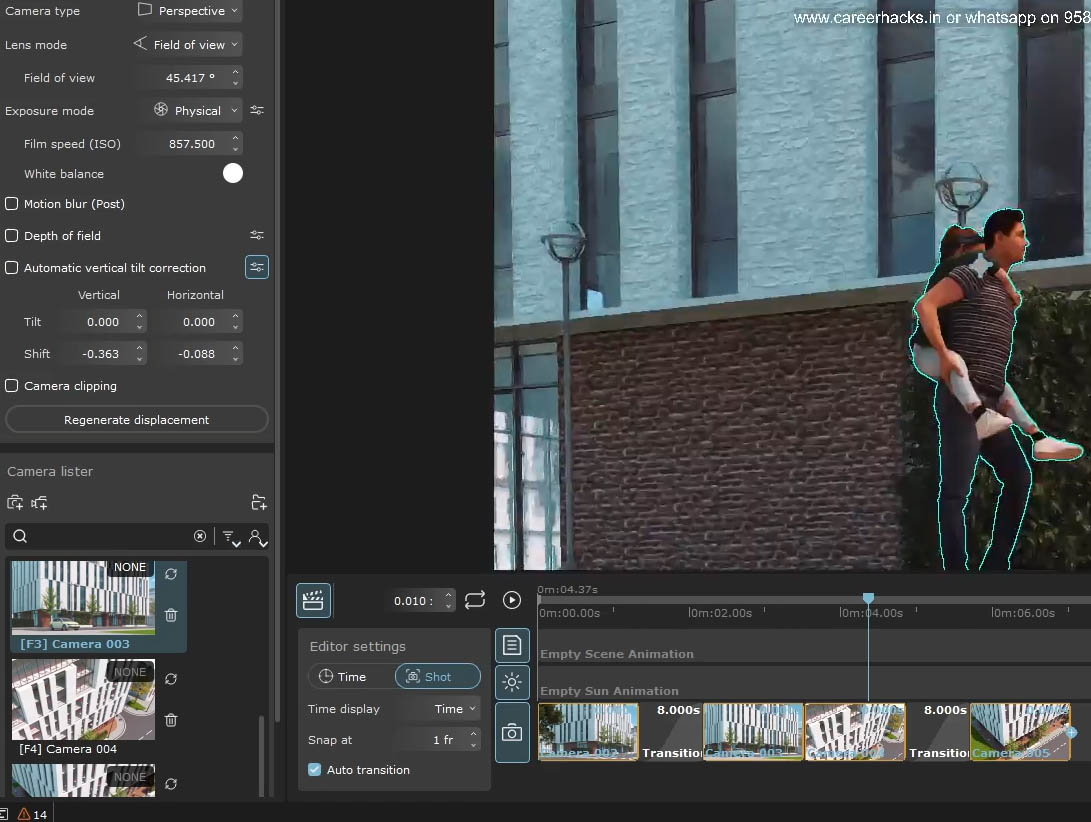
Task: Open the movie editor clapperboard icon
Action: click(313, 600)
